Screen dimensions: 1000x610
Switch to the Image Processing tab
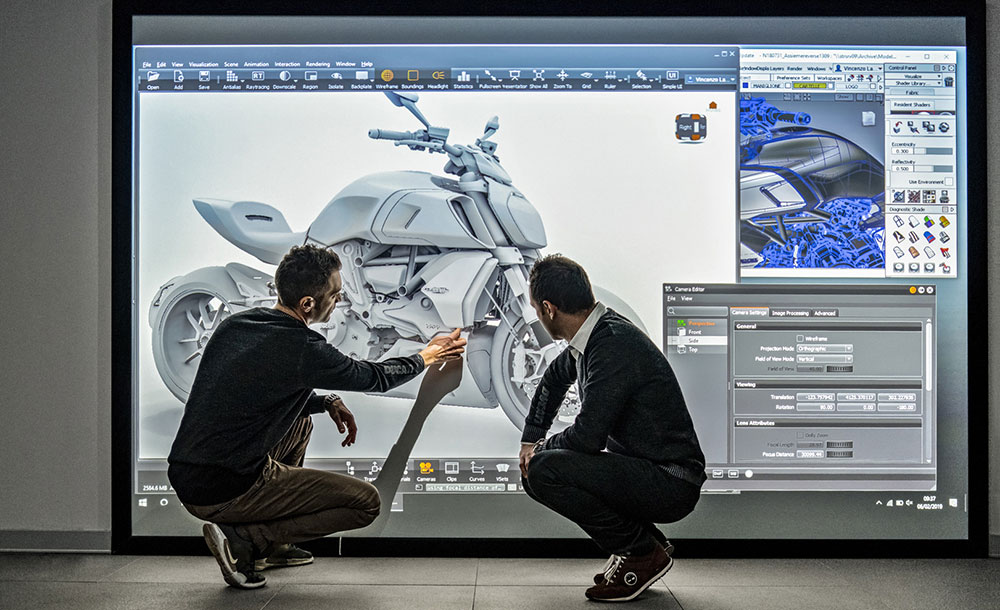790,313
